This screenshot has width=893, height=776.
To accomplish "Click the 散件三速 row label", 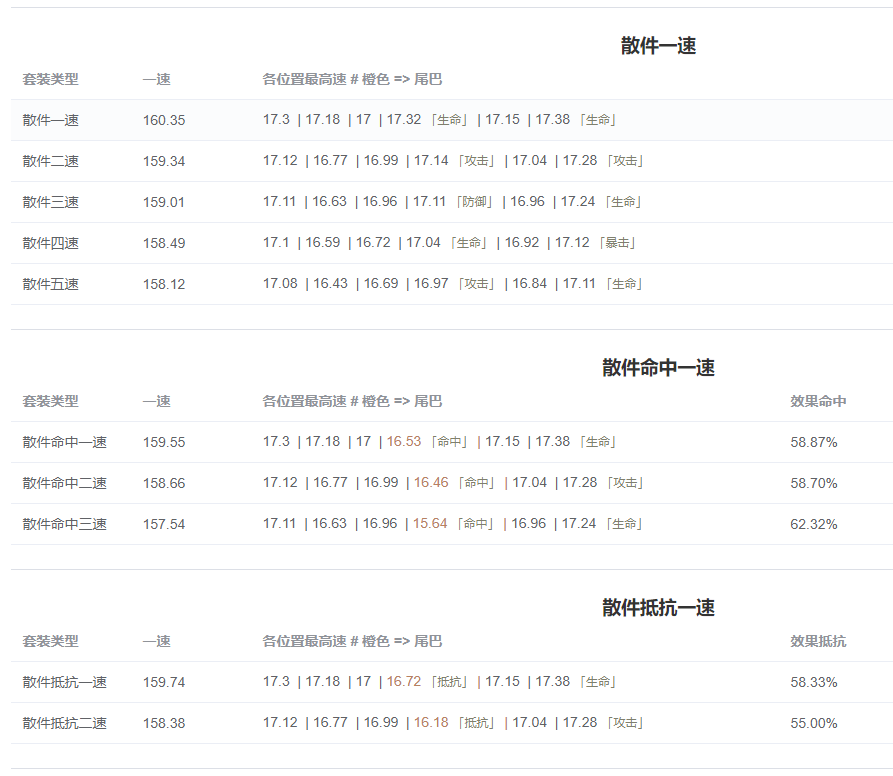I will pyautogui.click(x=51, y=202).
